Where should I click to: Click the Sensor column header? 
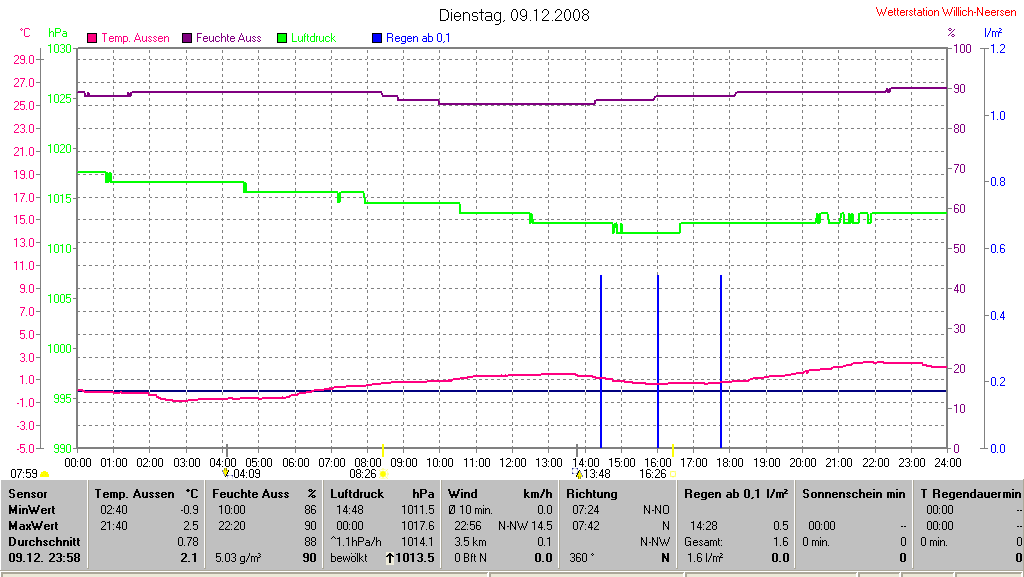[x=28, y=494]
